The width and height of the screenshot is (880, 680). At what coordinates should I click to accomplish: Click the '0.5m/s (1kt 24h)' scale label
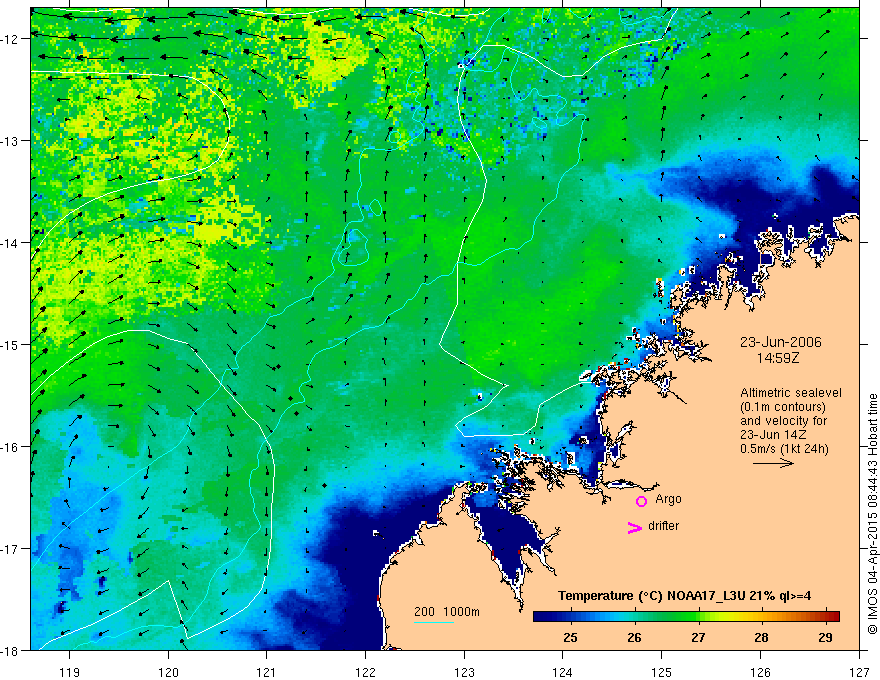pos(784,449)
